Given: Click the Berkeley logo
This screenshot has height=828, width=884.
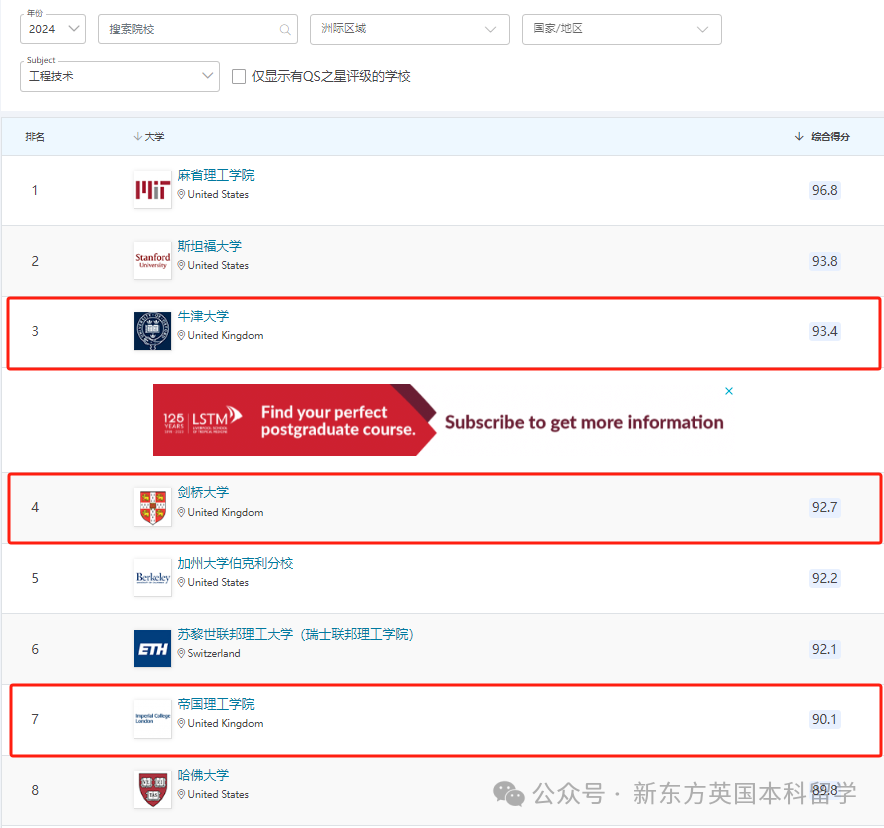Looking at the screenshot, I should (x=152, y=577).
